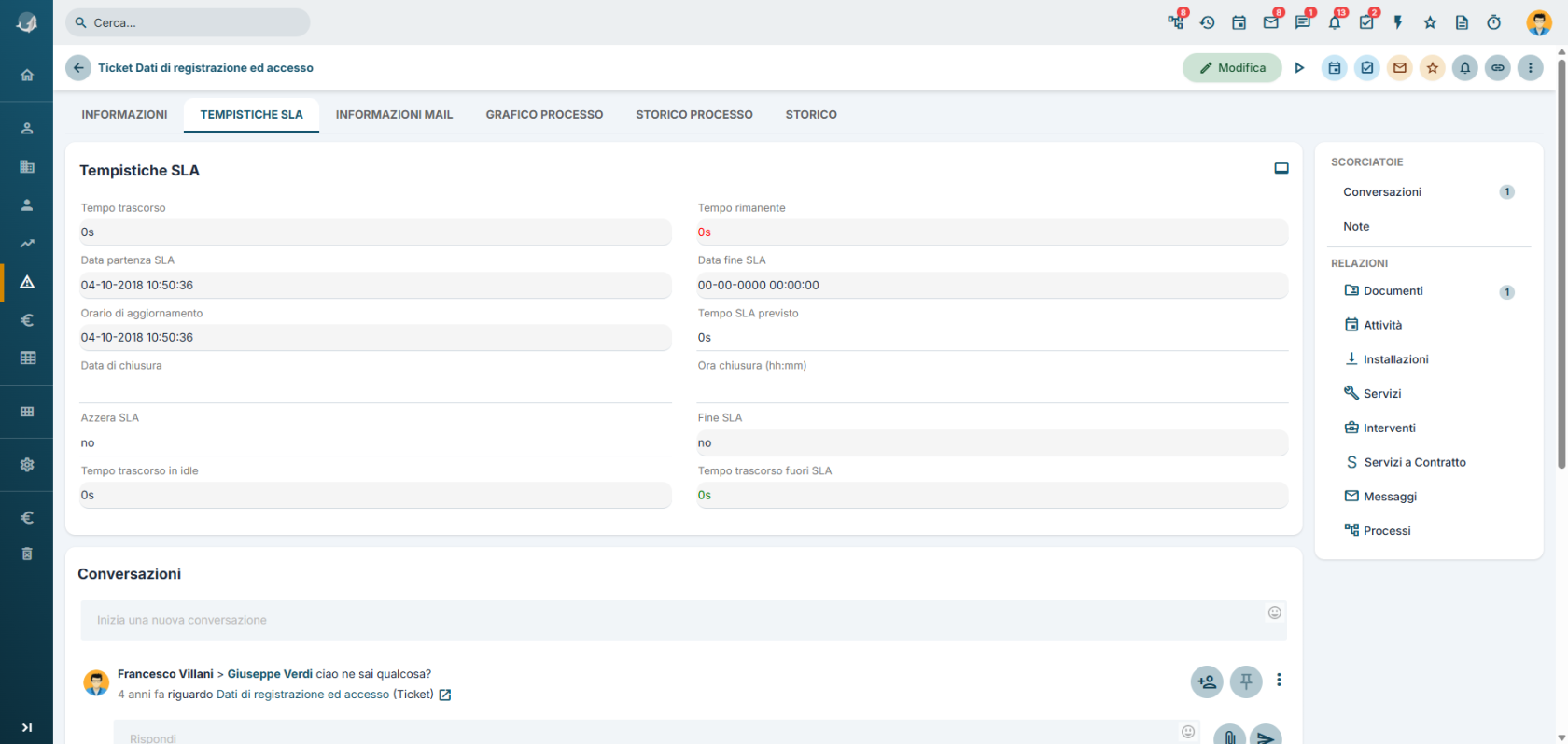Mark ticket favorite with orange star button
The width and height of the screenshot is (1568, 744).
[x=1433, y=67]
